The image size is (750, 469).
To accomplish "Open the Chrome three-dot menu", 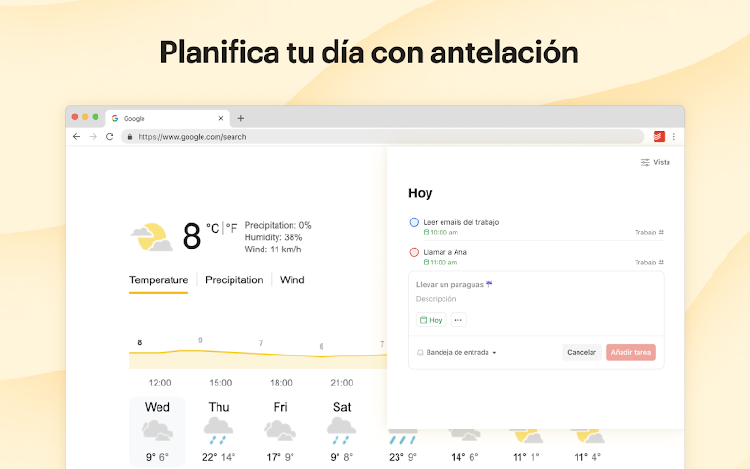I will (673, 137).
